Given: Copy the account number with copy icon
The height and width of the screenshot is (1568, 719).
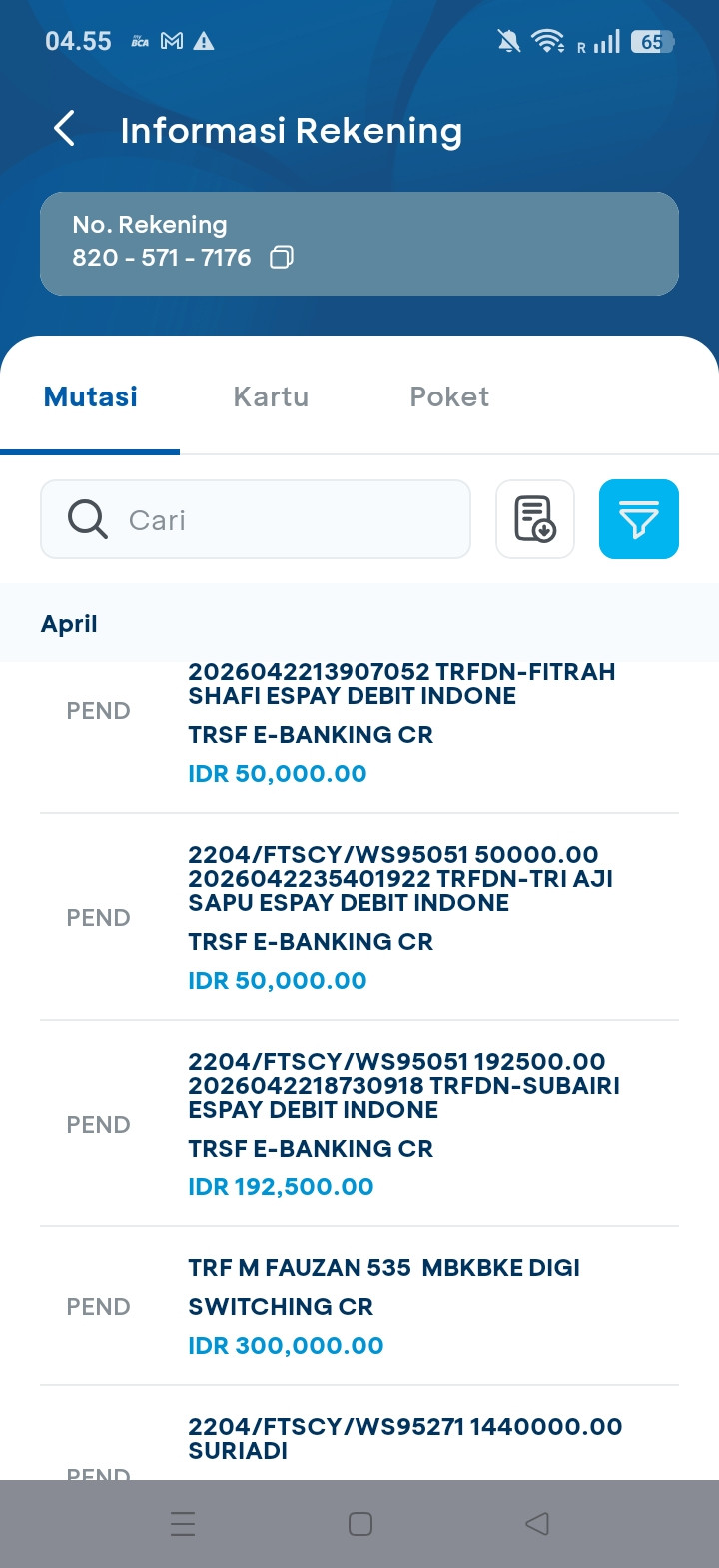Looking at the screenshot, I should 282,258.
